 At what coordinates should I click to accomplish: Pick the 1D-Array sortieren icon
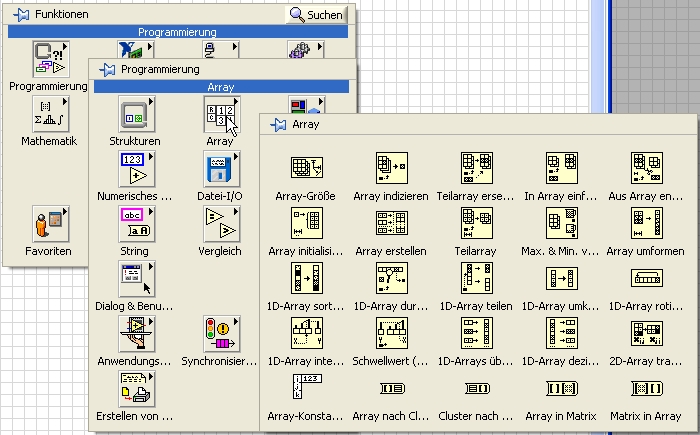[x=307, y=278]
